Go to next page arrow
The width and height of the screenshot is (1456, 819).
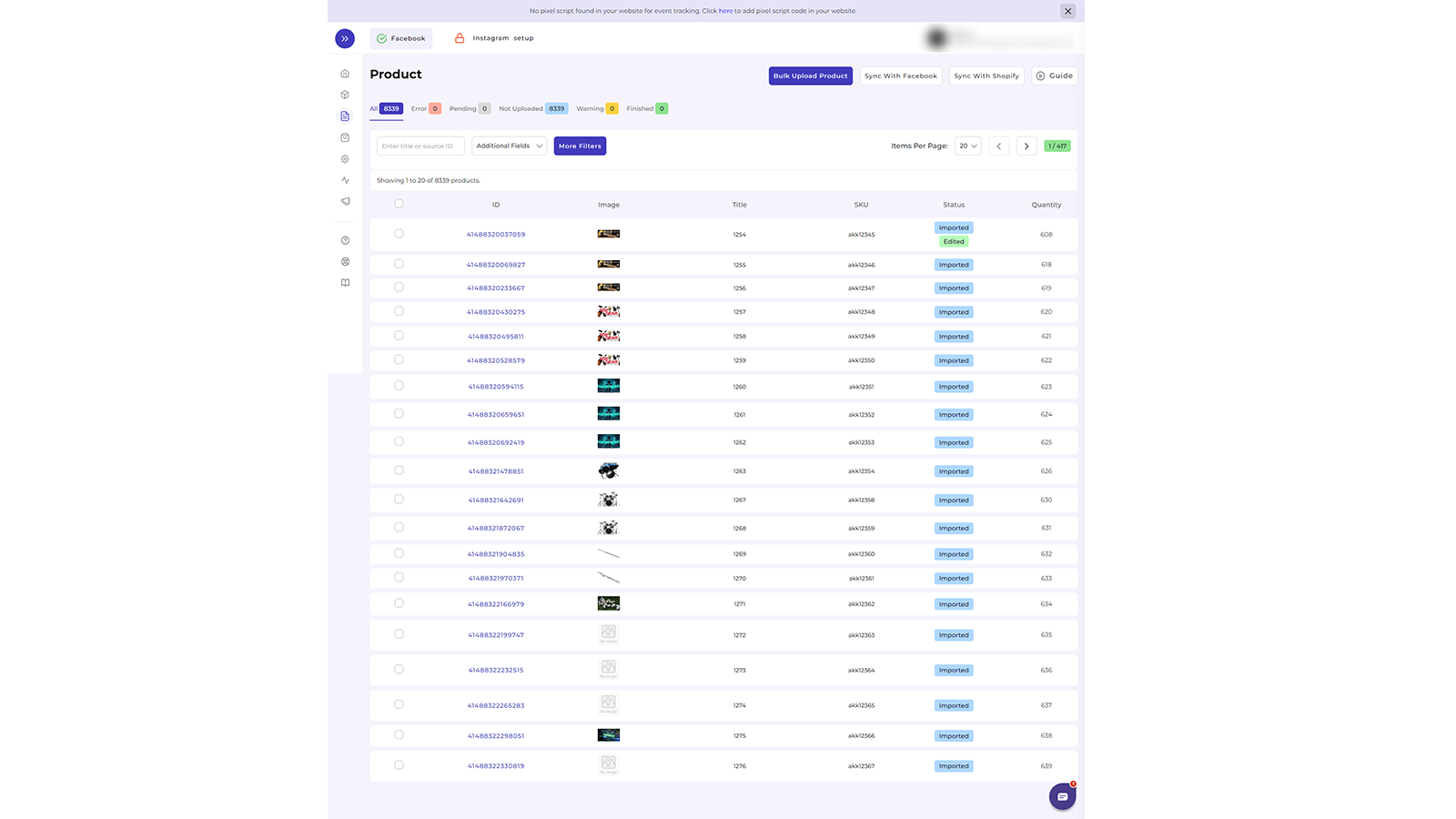1026,146
